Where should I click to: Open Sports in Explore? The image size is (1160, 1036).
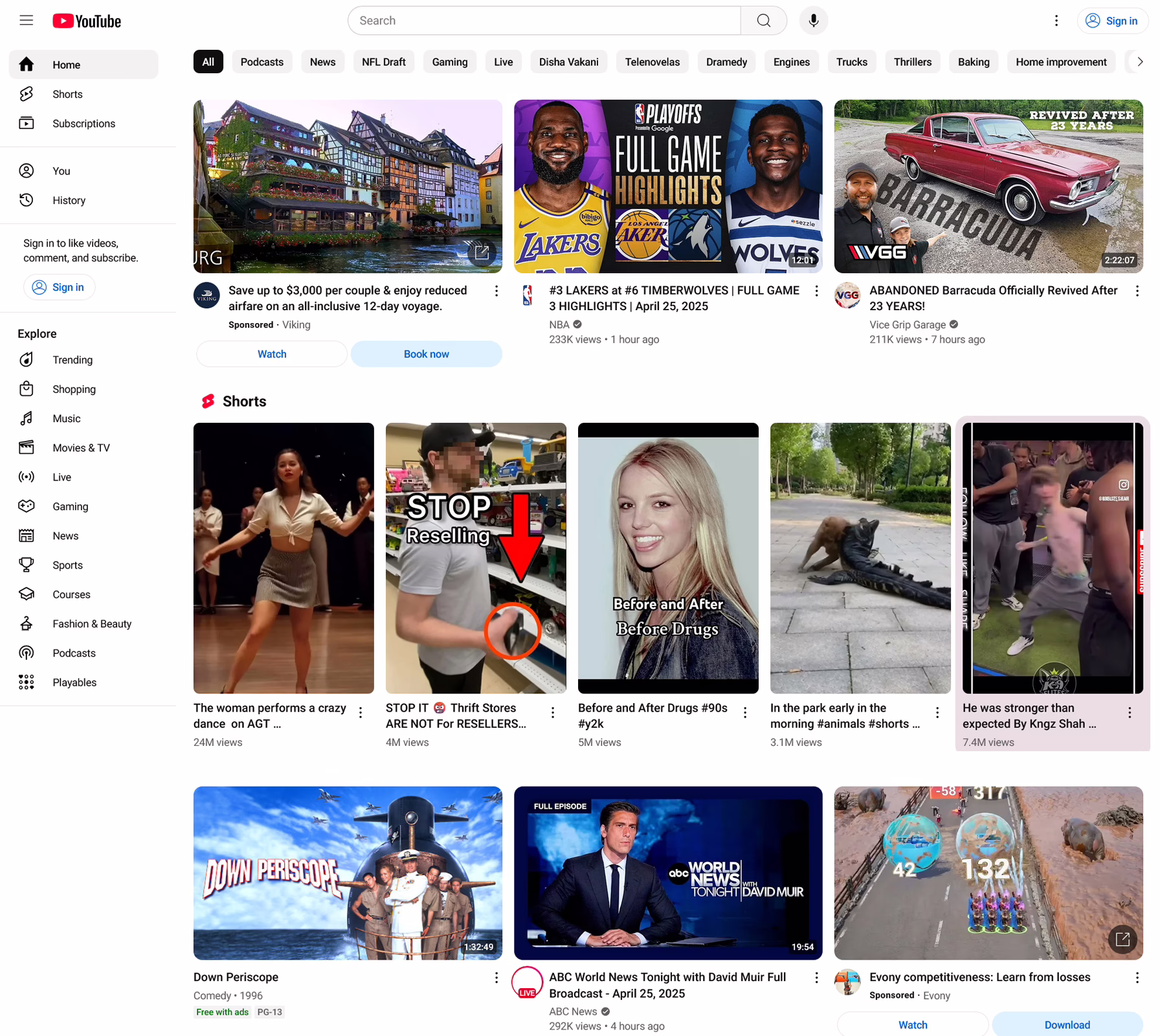[84, 565]
